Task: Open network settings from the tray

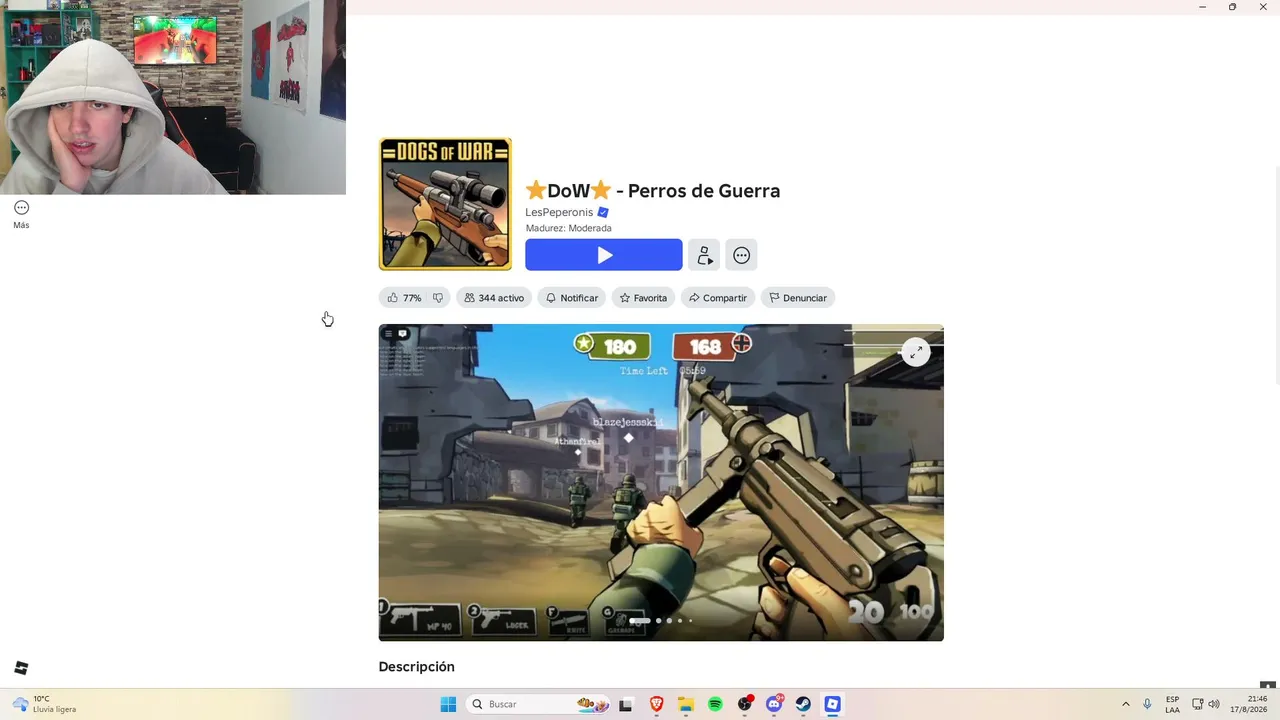Action: pyautogui.click(x=1197, y=704)
